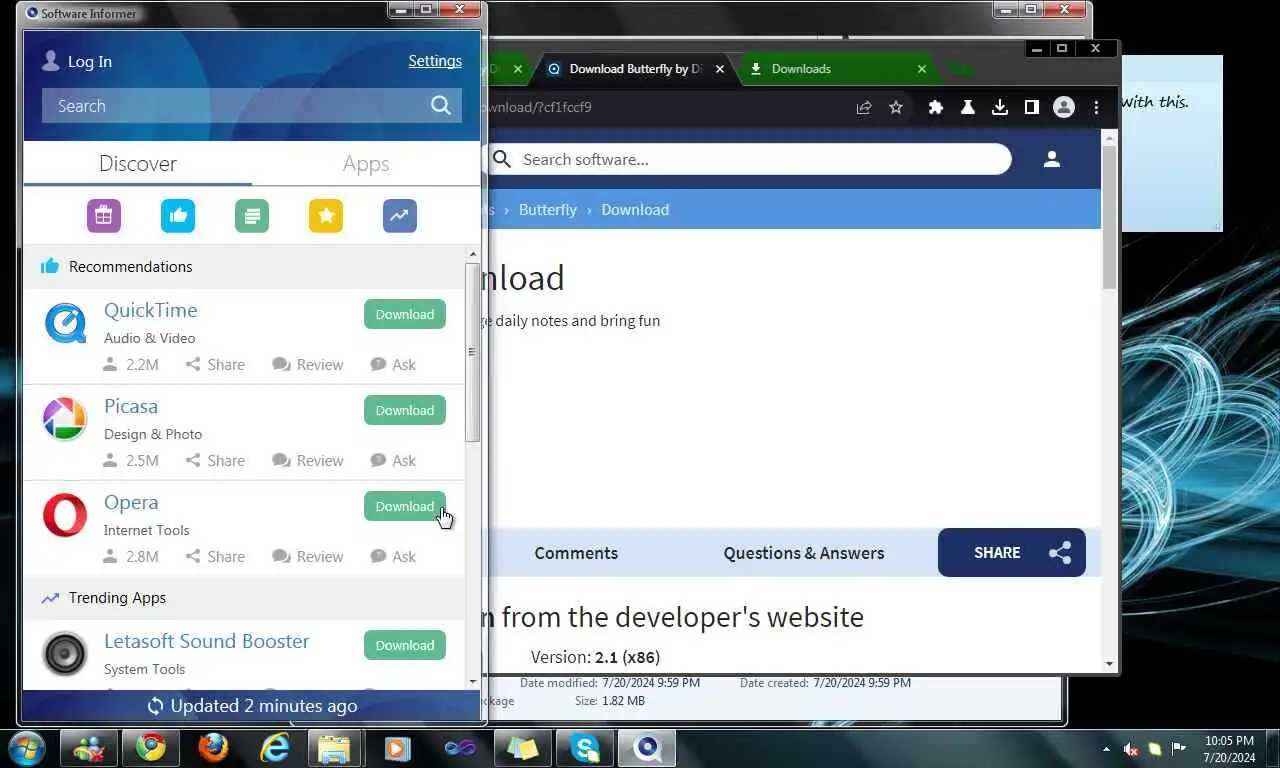
Task: Open the browser extensions puzzle icon
Action: coord(936,107)
